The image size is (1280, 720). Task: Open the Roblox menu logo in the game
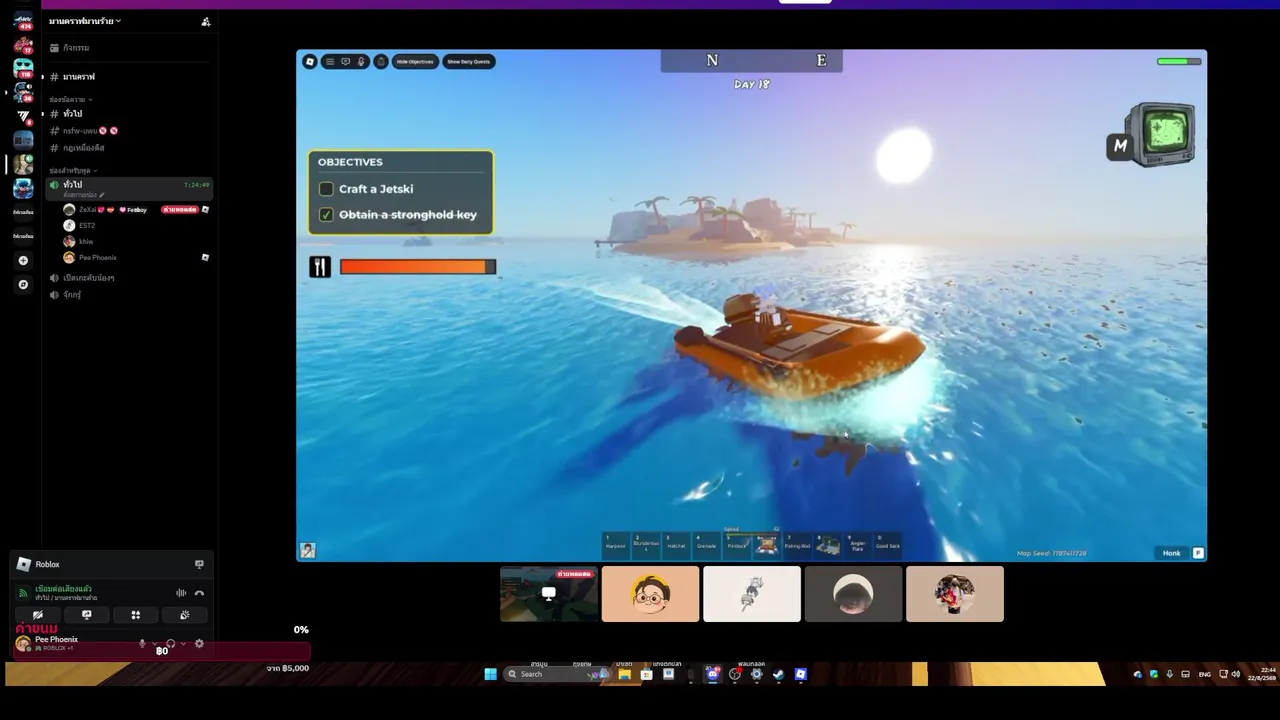pyautogui.click(x=310, y=61)
